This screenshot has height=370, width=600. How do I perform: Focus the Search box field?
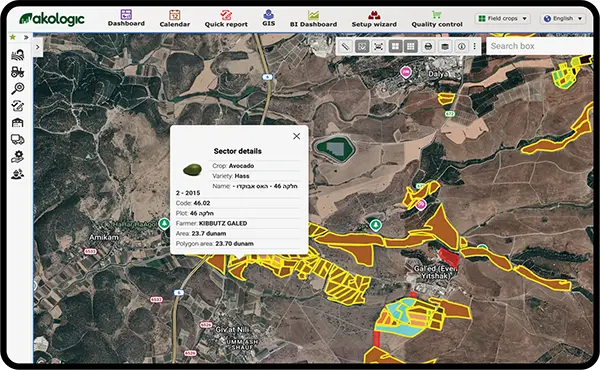point(540,46)
